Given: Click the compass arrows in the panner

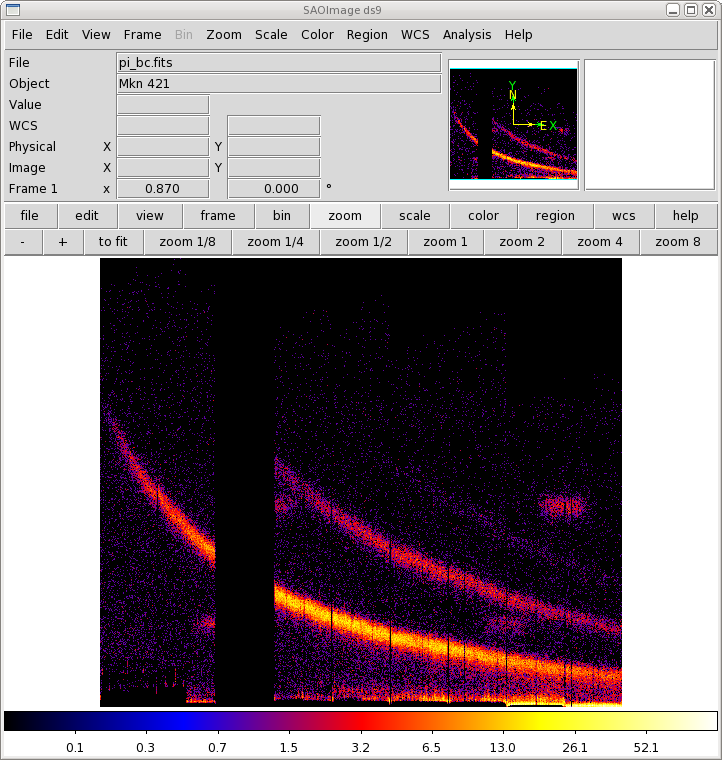Looking at the screenshot, I should 532,107.
